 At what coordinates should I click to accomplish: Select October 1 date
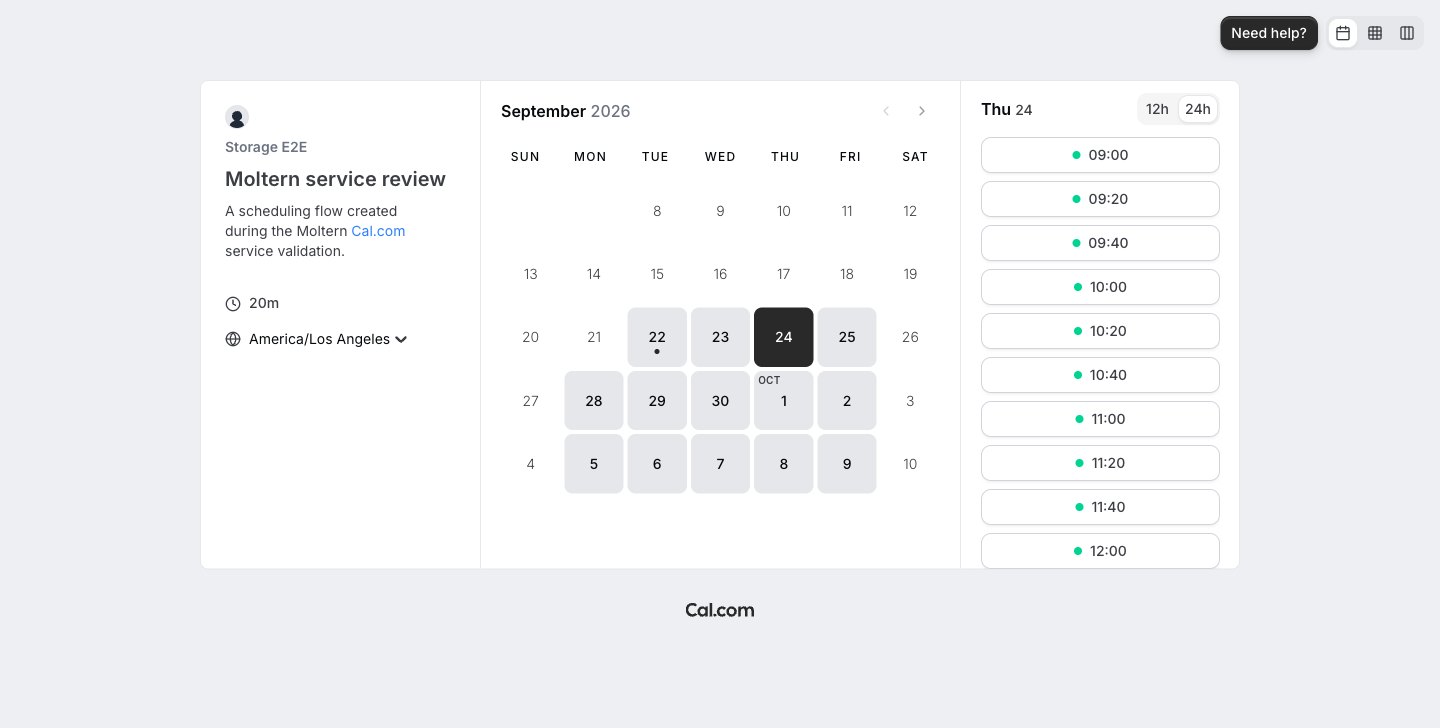tap(784, 401)
